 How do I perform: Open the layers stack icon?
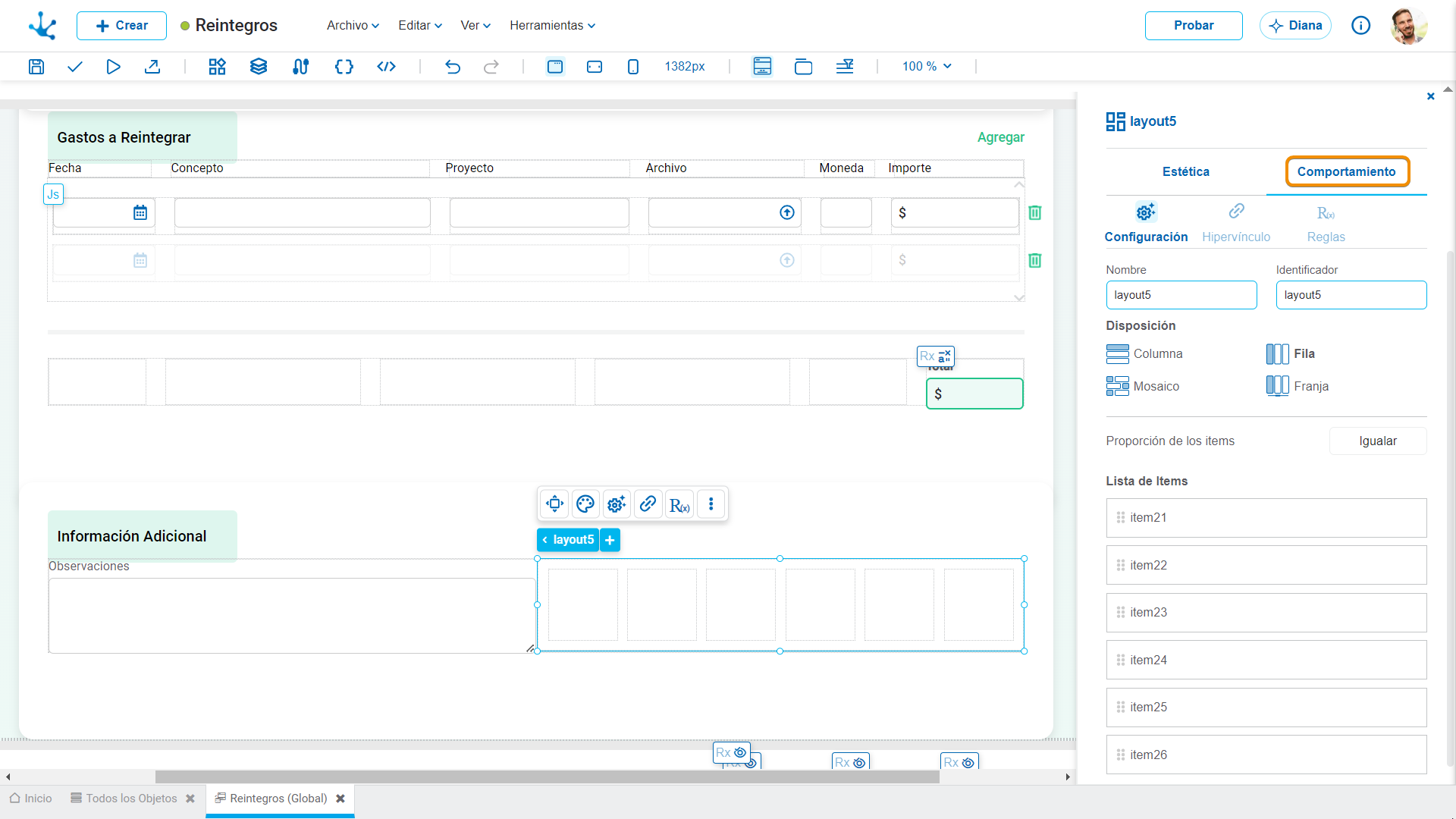pos(259,67)
